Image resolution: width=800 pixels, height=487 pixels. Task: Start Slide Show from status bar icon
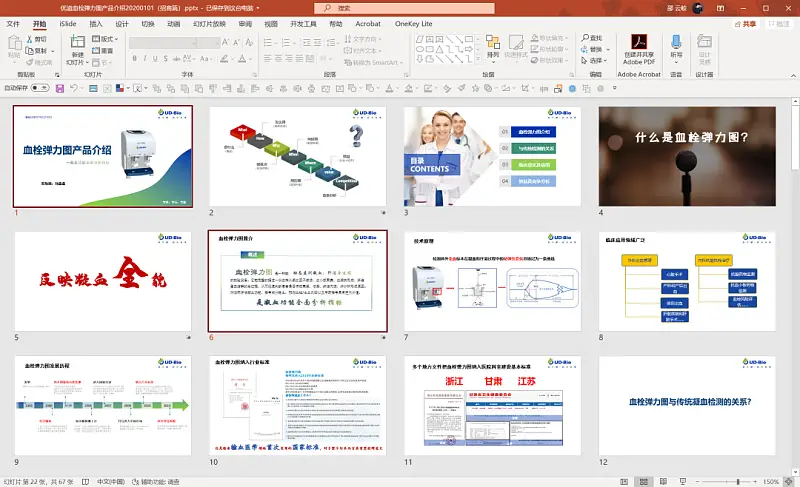click(x=683, y=481)
